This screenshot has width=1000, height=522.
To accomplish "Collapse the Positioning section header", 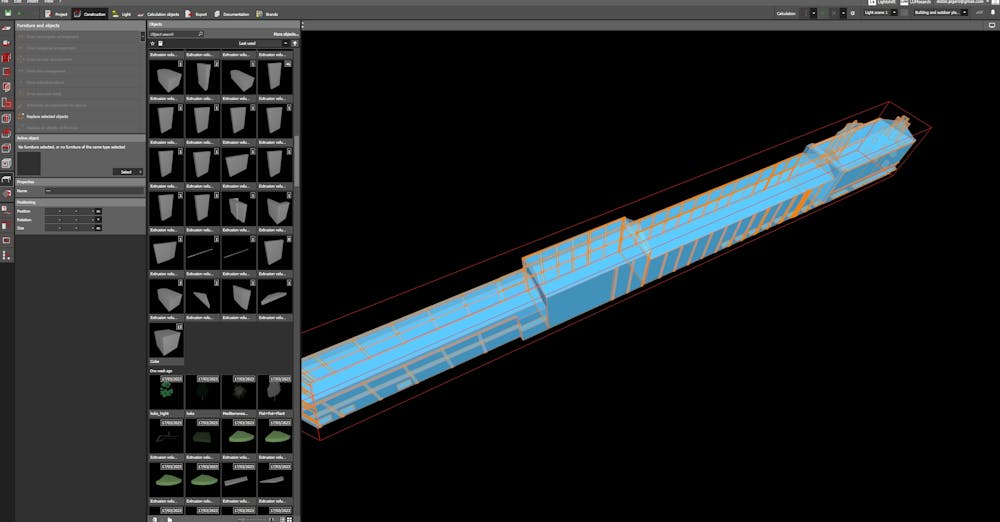I will 80,202.
